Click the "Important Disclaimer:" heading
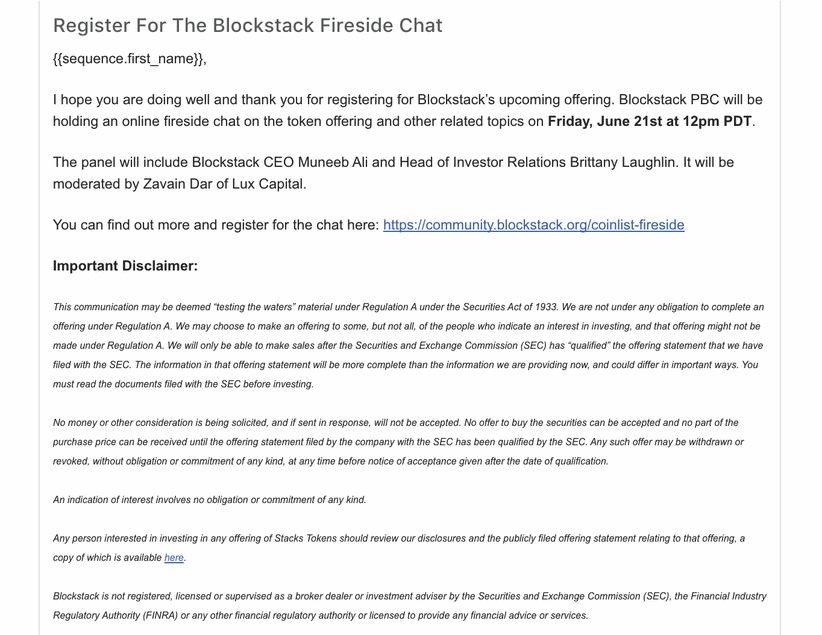 coord(125,266)
